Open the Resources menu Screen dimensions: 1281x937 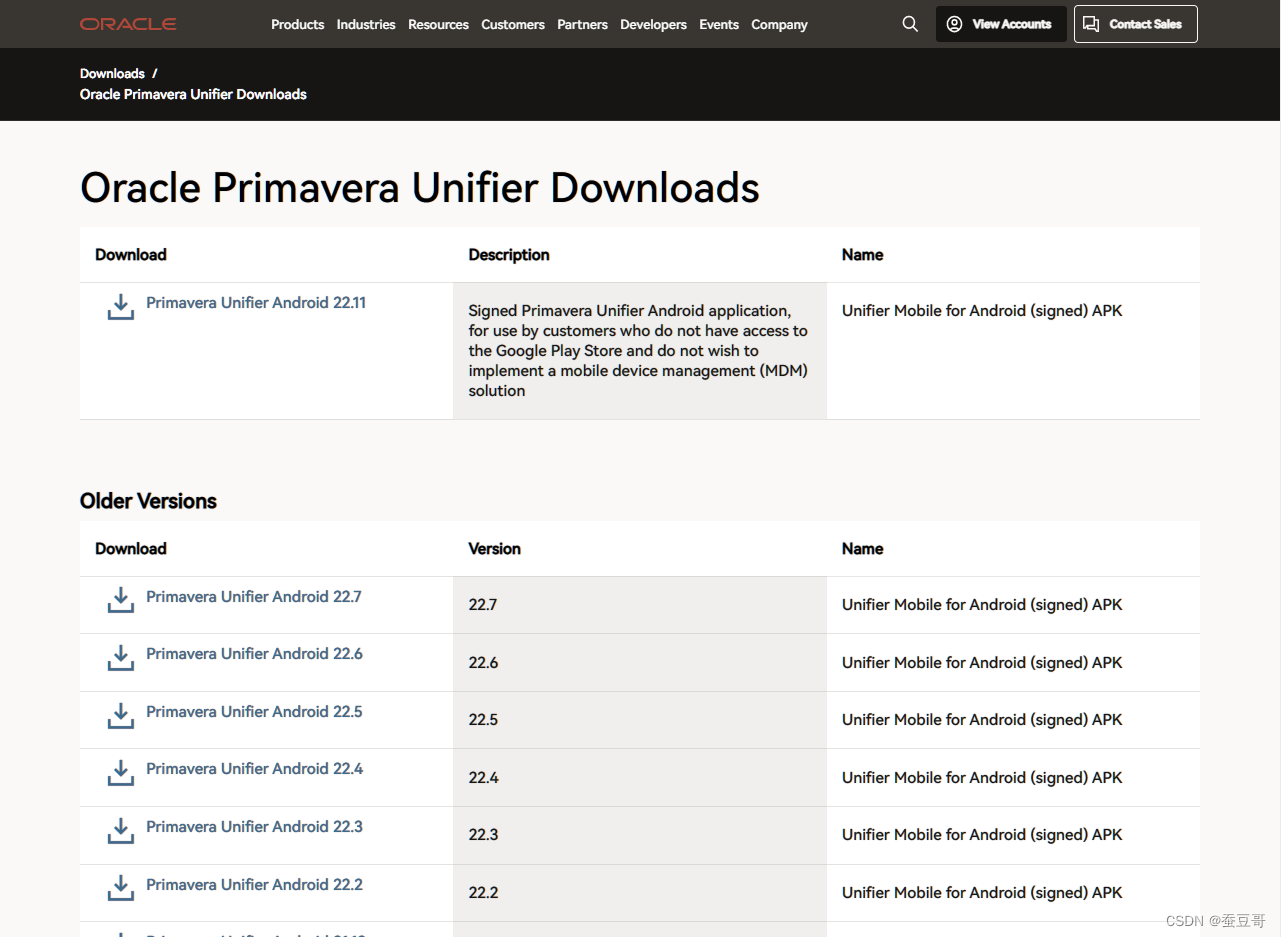pyautogui.click(x=438, y=24)
